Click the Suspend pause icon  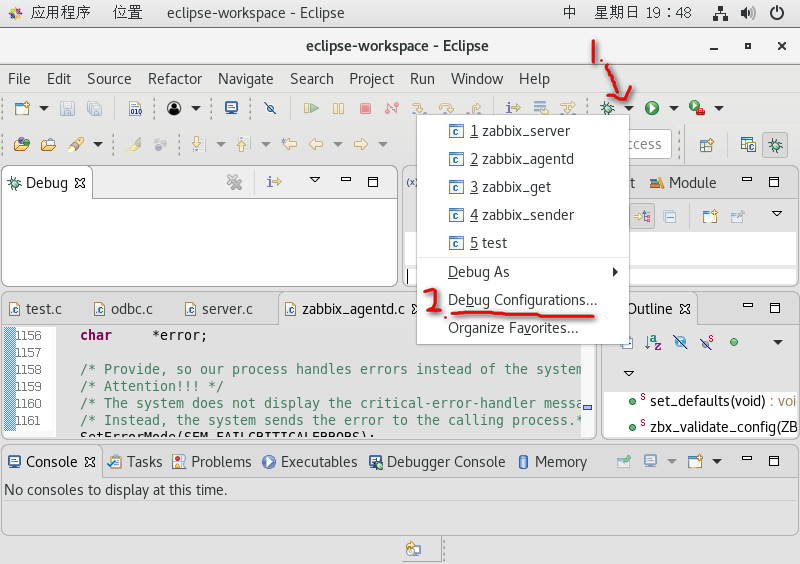pos(338,108)
